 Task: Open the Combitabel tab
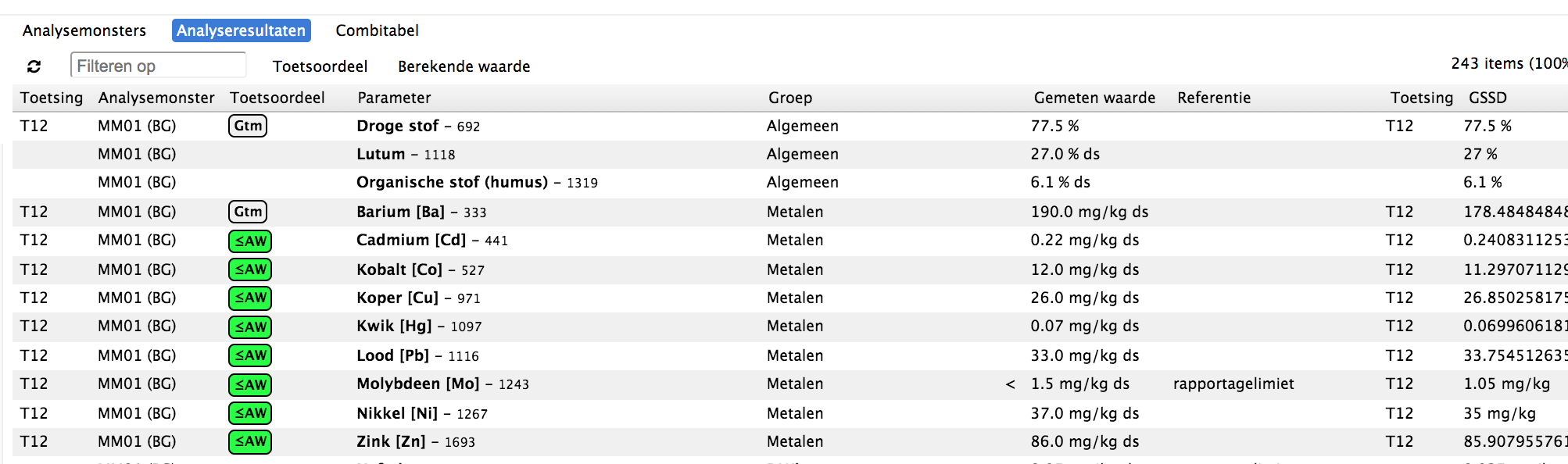(x=378, y=30)
